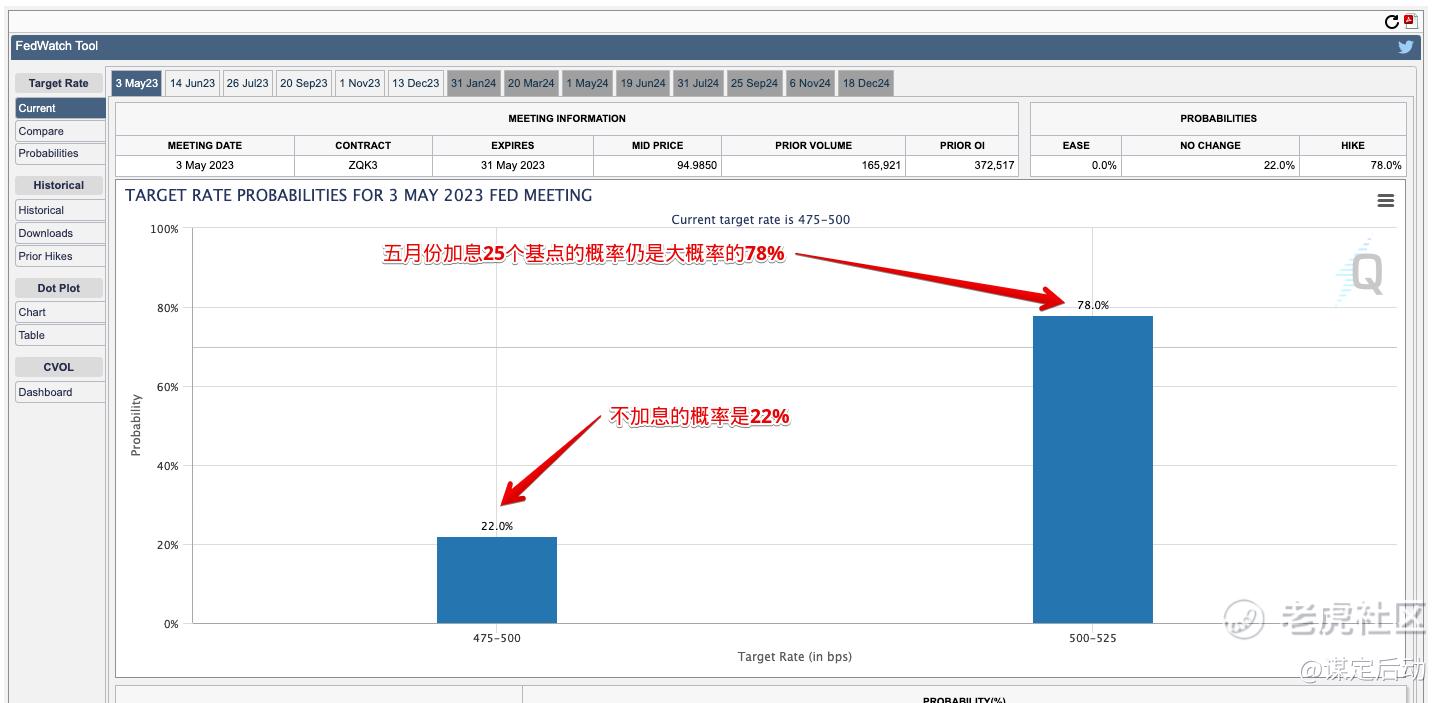1455x703 pixels.
Task: Click the ZQK3 contract cell
Action: (363, 166)
